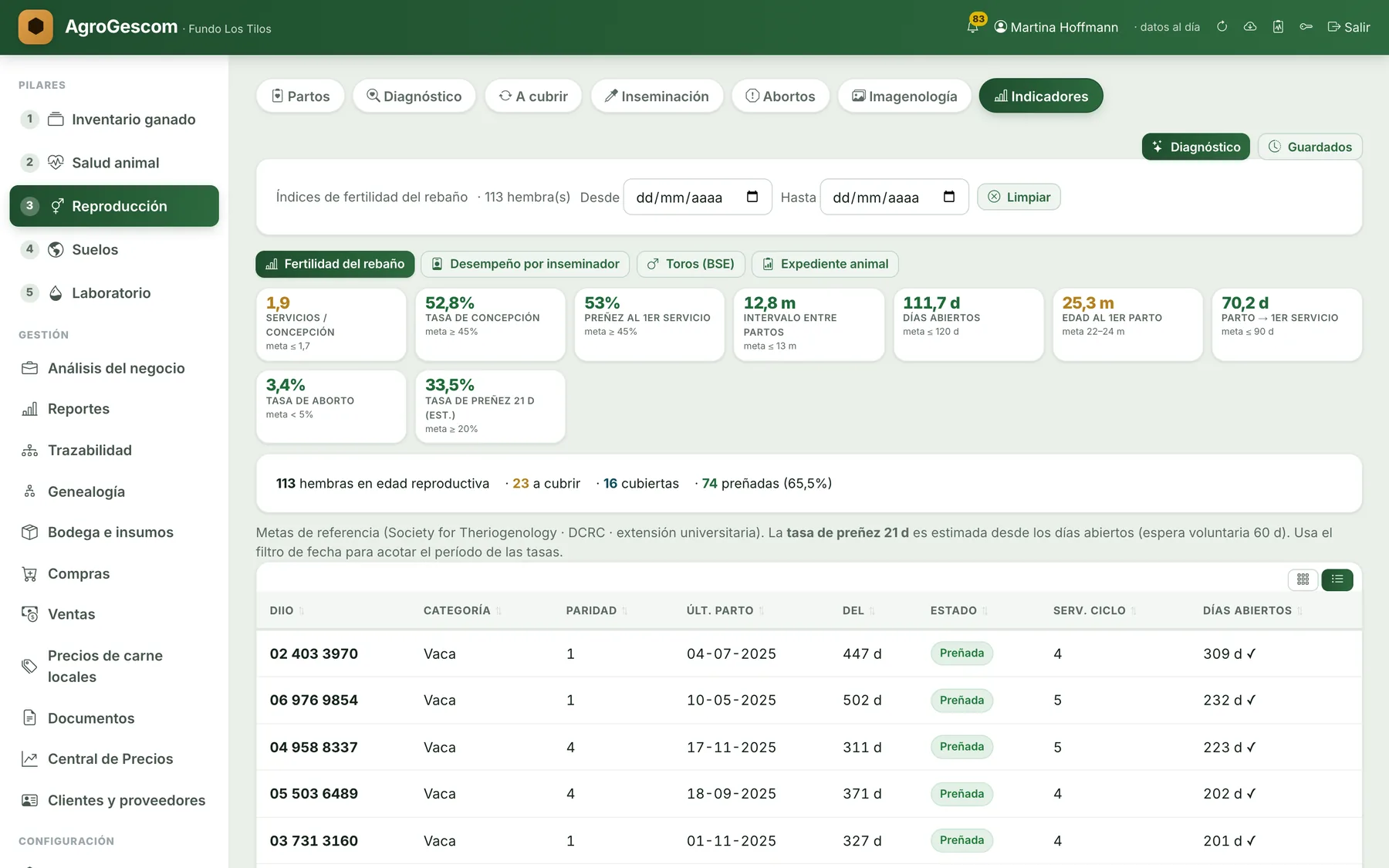Open Laboratorio section in sidebar
Screen dimensions: 1389x868
pyautogui.click(x=114, y=293)
